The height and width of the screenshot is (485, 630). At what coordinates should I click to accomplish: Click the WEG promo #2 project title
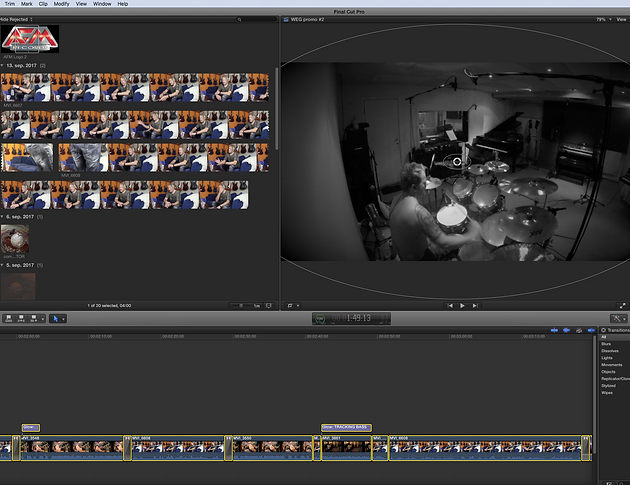tap(307, 19)
